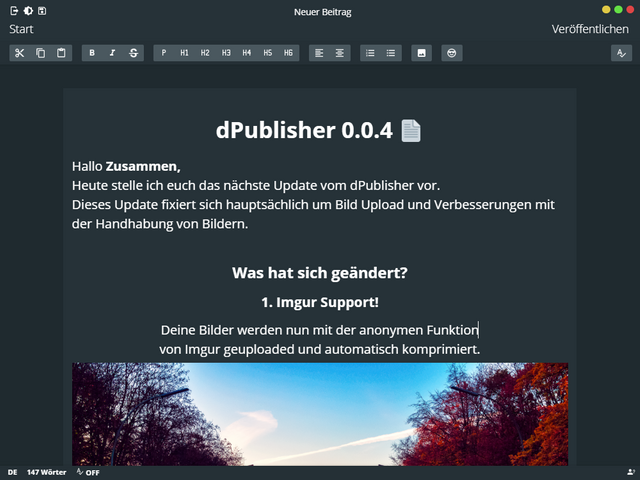This screenshot has width=640, height=480.
Task: Click the Veröffentlichen publish button
Action: point(590,29)
